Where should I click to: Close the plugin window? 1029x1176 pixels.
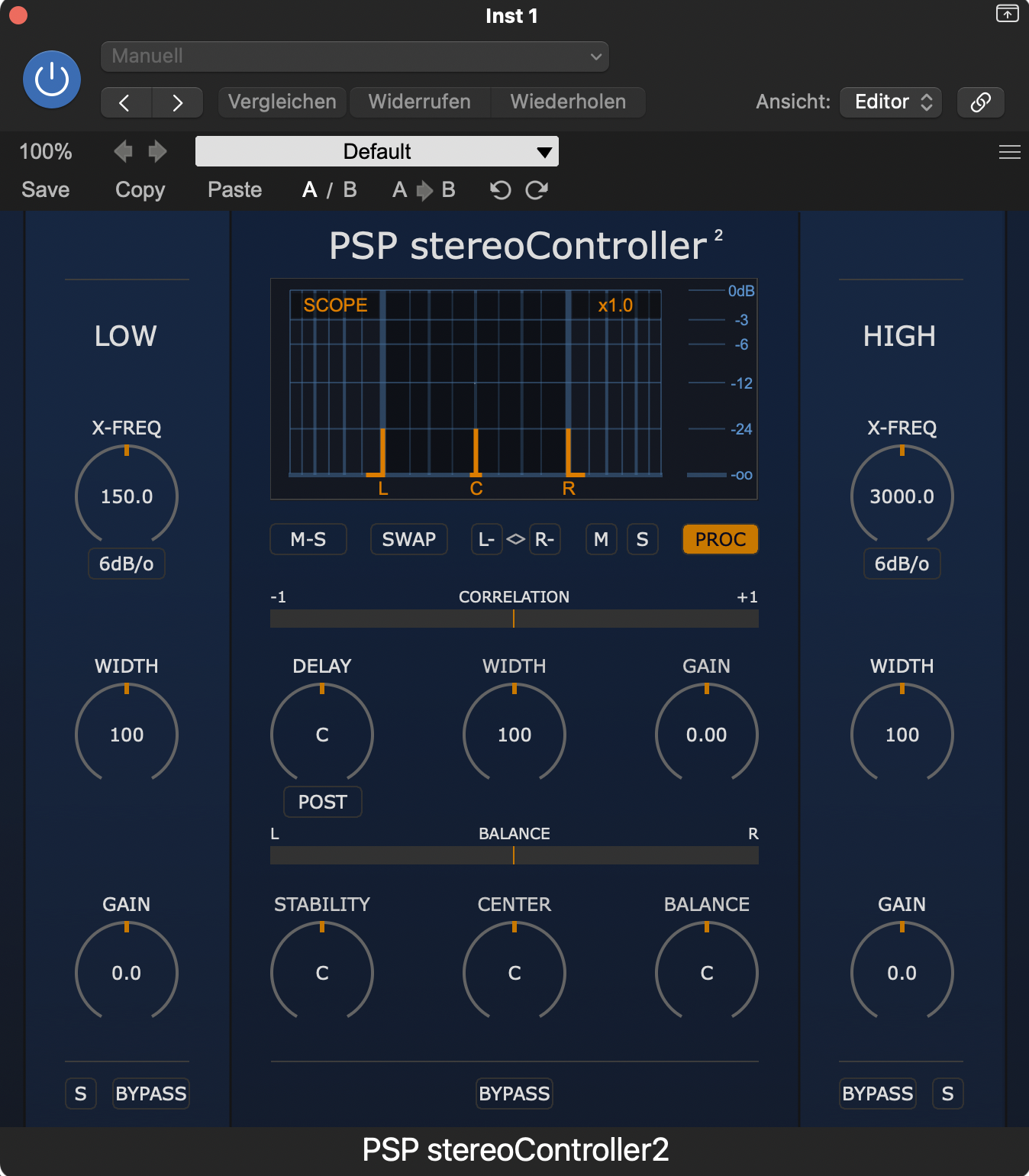click(18, 15)
